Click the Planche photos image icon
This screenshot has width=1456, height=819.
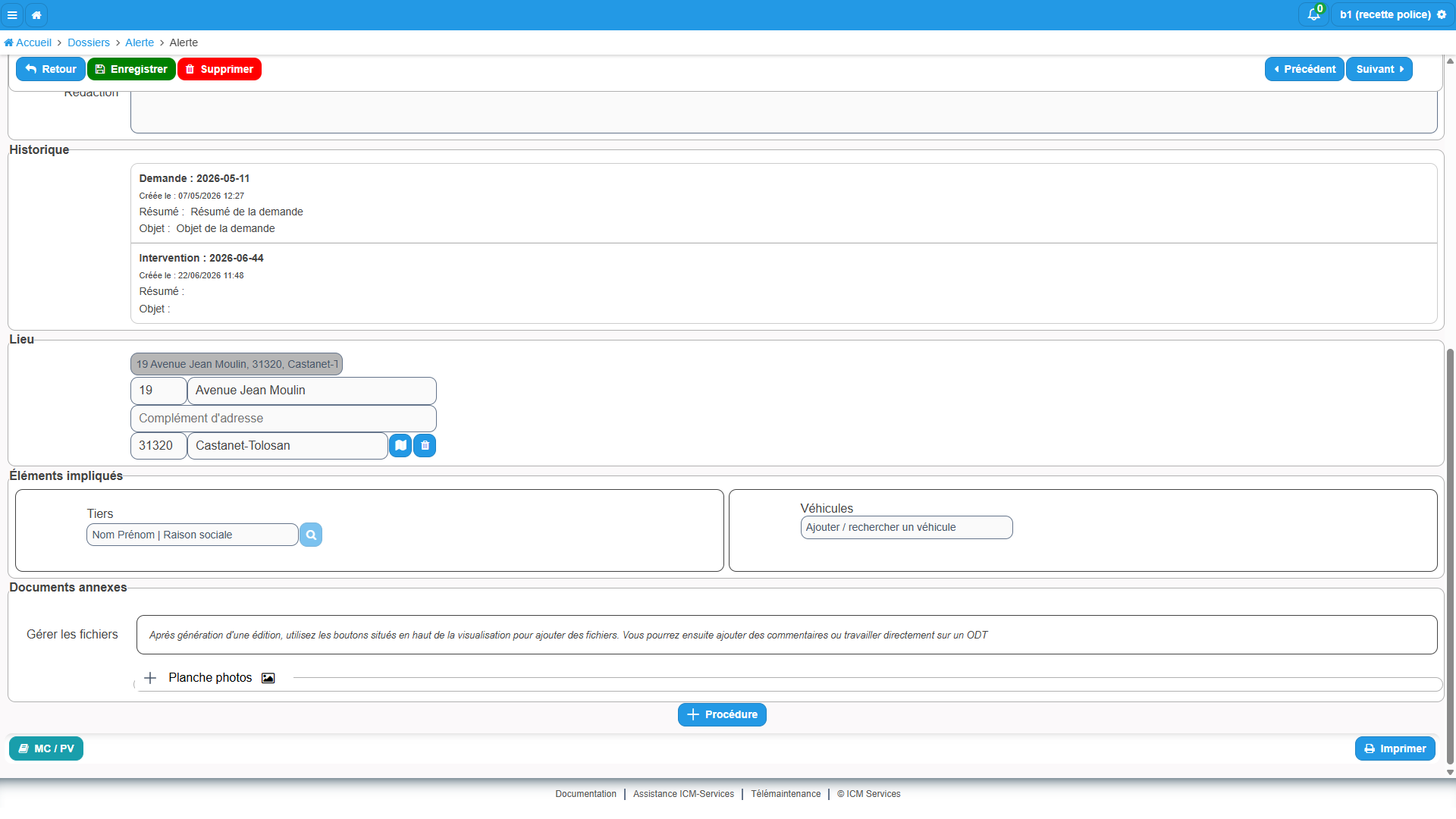268,678
